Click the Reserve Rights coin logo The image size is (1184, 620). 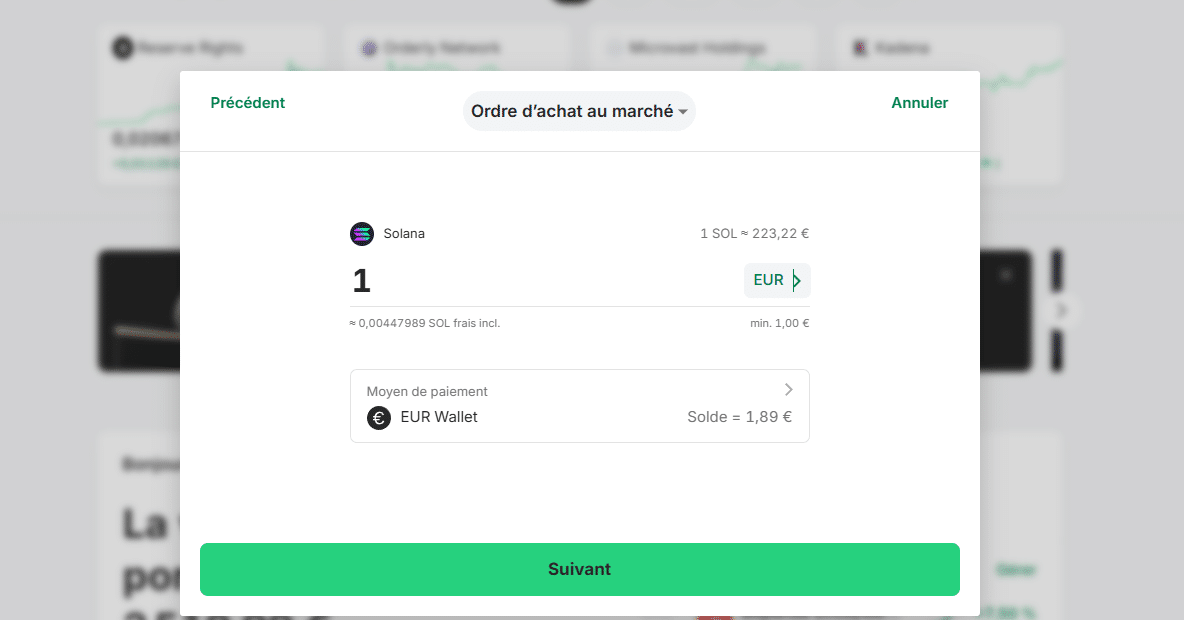pos(121,46)
